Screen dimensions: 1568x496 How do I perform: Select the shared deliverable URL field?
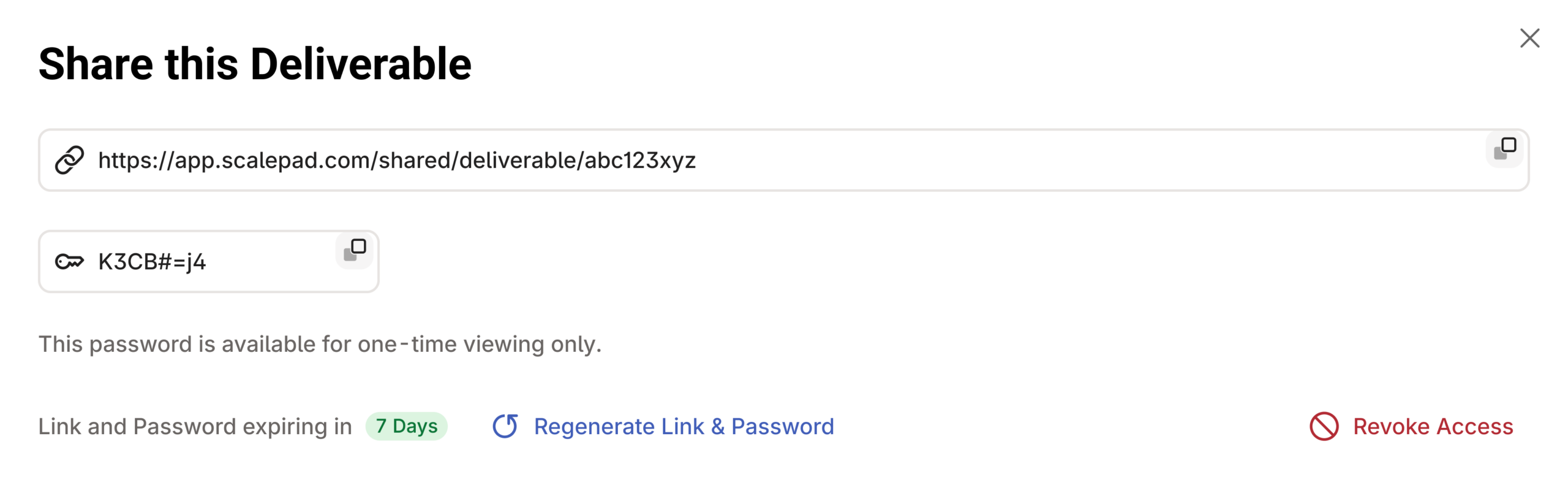[784, 160]
